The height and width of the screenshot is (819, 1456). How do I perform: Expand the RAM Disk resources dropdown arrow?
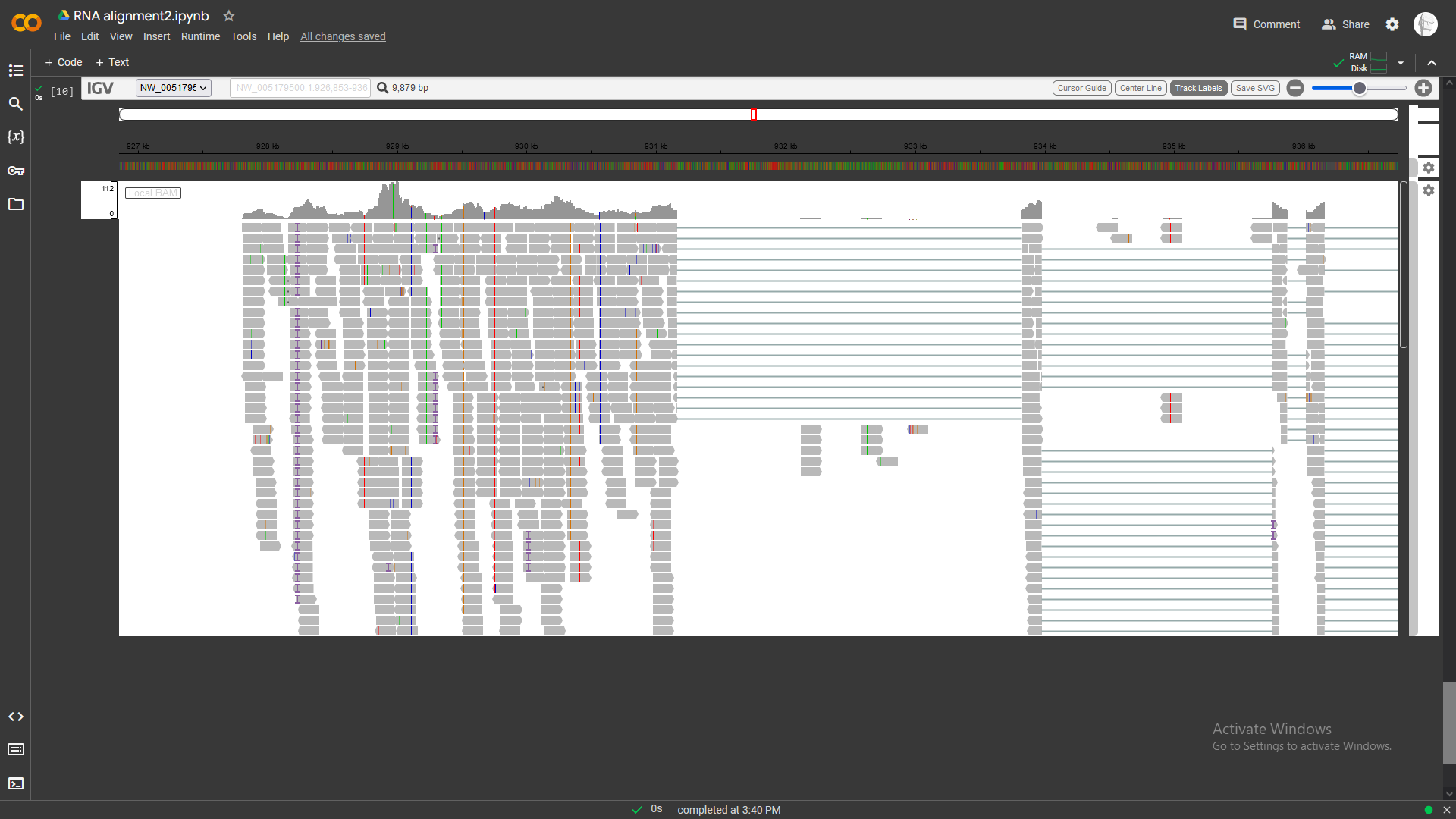(x=1401, y=63)
